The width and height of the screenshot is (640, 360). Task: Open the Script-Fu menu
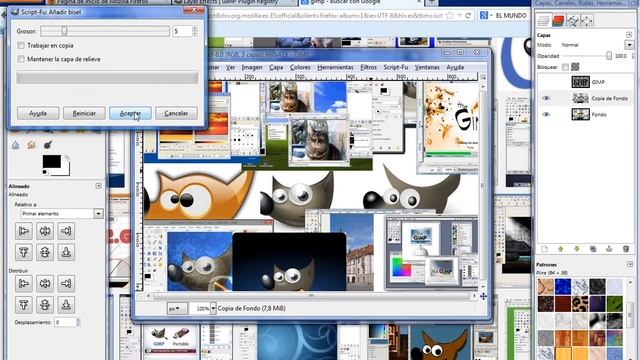(396, 67)
